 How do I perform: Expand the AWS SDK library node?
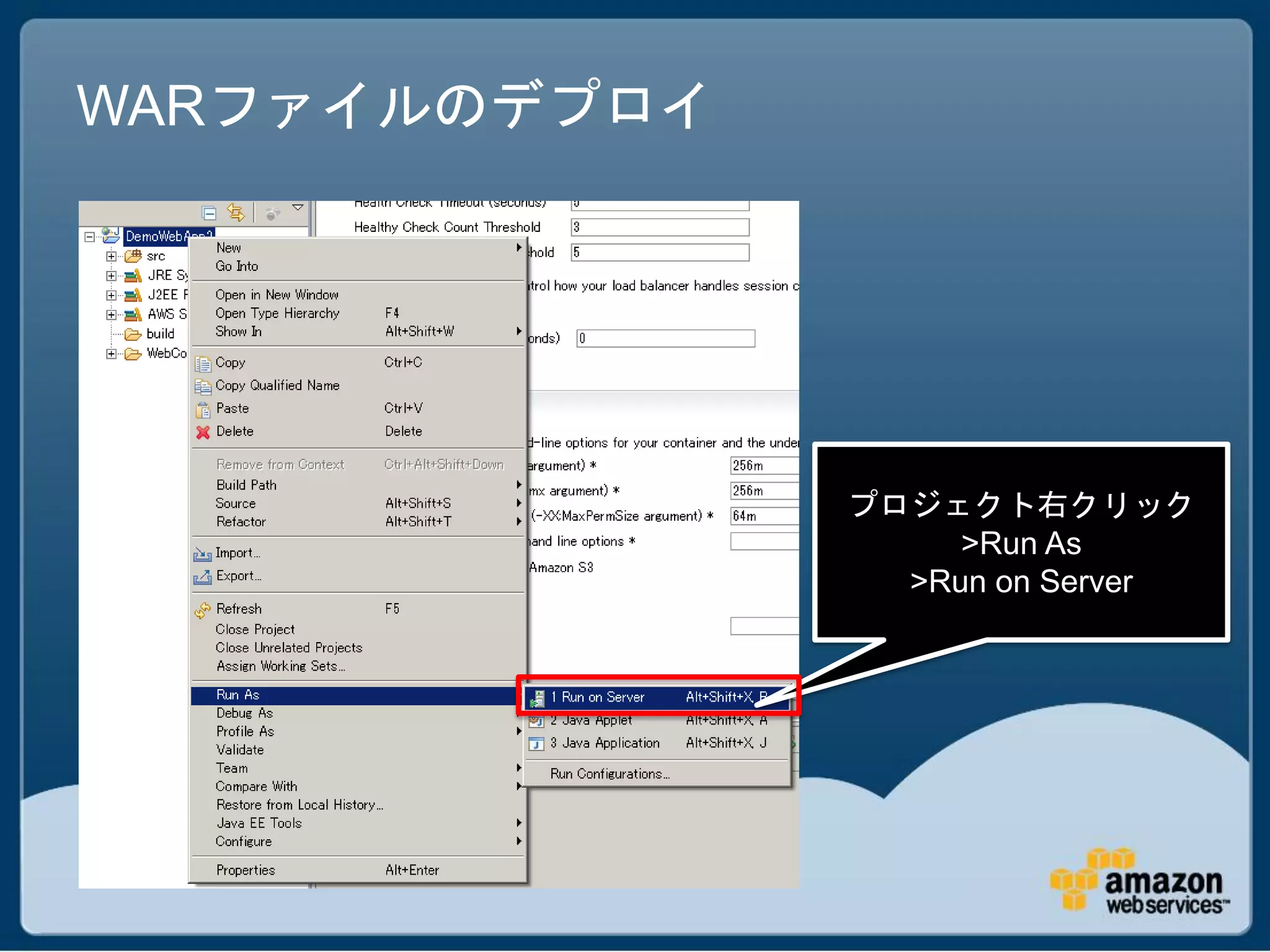click(111, 315)
